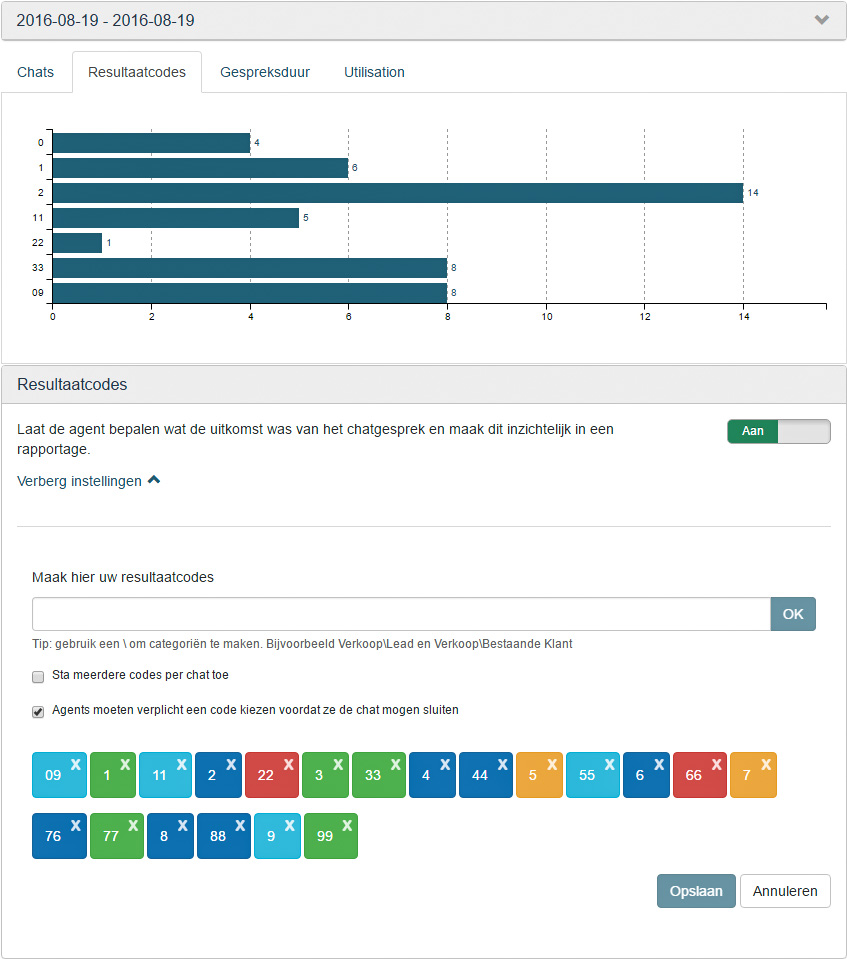
Task: Enable 'Sta meerdere codes per chat toe'
Action: tap(38, 676)
